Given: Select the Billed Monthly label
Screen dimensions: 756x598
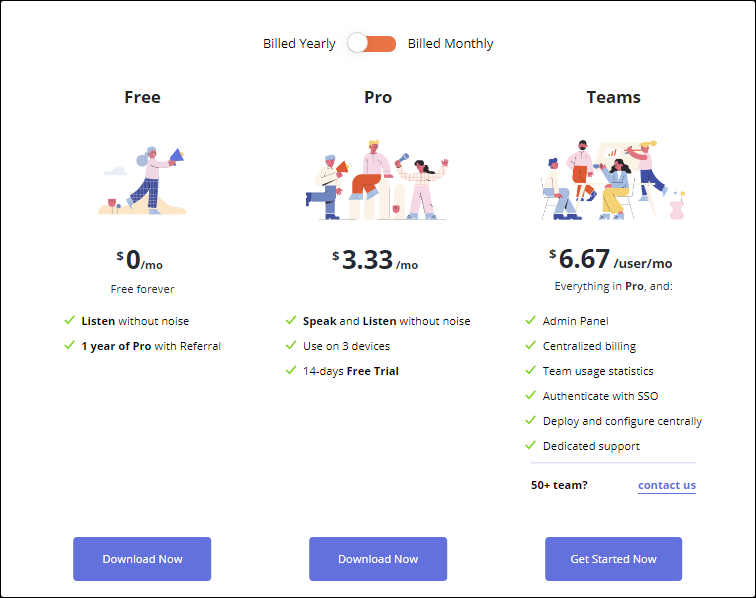Looking at the screenshot, I should pyautogui.click(x=450, y=44).
